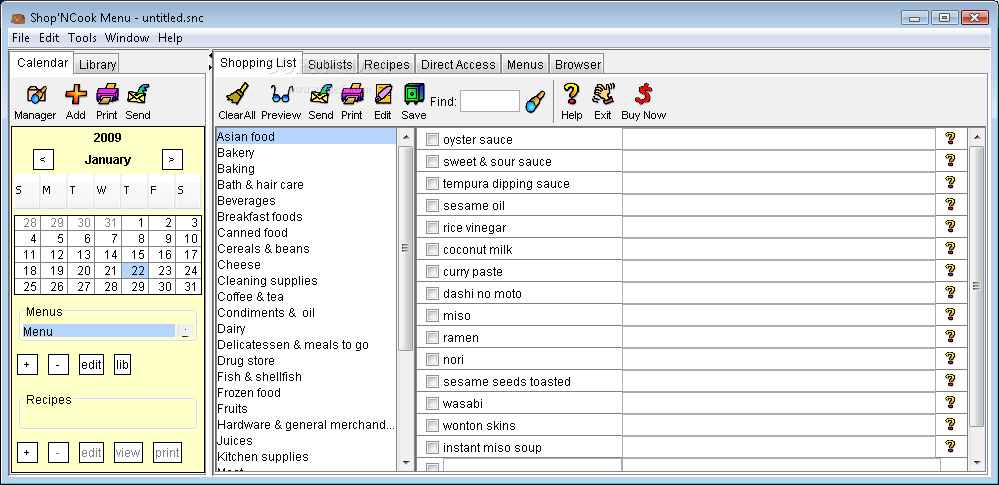Click the Add plus icon in Calendar

(x=76, y=94)
